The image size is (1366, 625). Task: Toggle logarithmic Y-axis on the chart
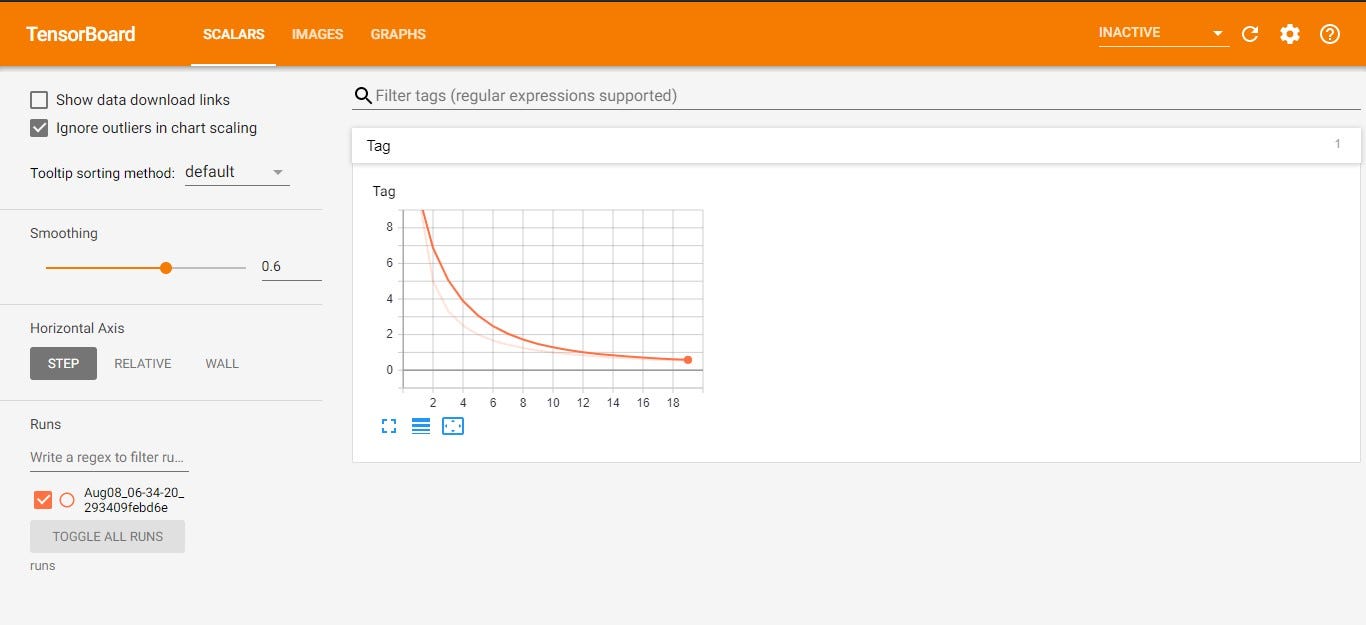coord(421,425)
